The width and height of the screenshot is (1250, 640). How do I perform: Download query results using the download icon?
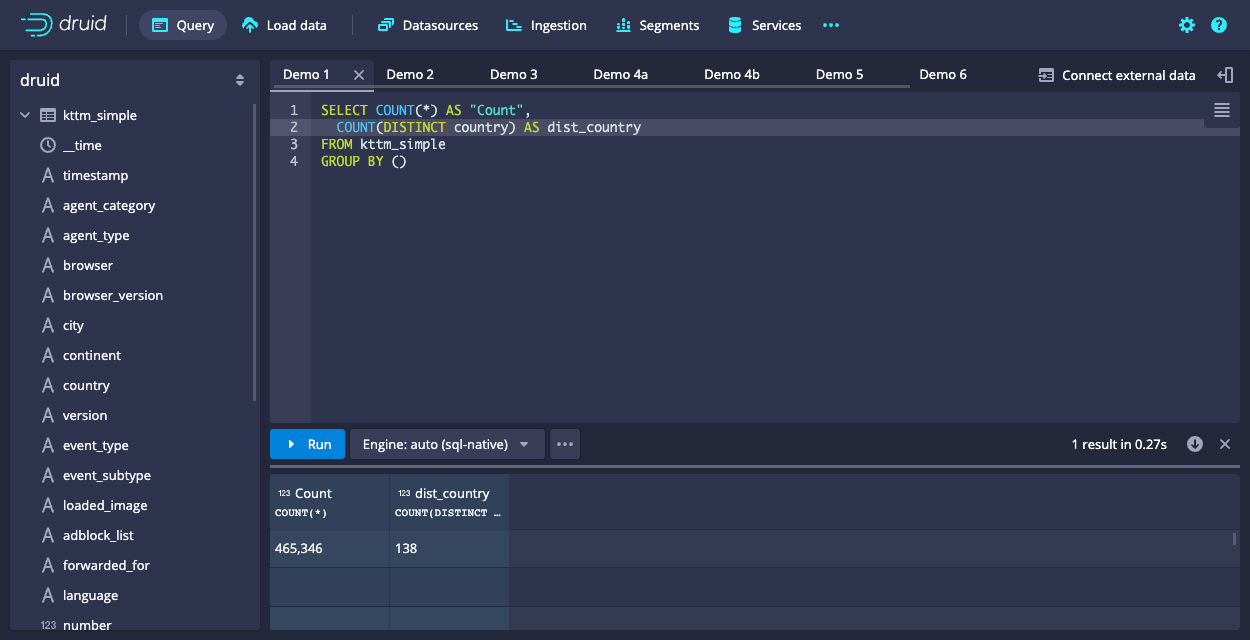coord(1194,444)
